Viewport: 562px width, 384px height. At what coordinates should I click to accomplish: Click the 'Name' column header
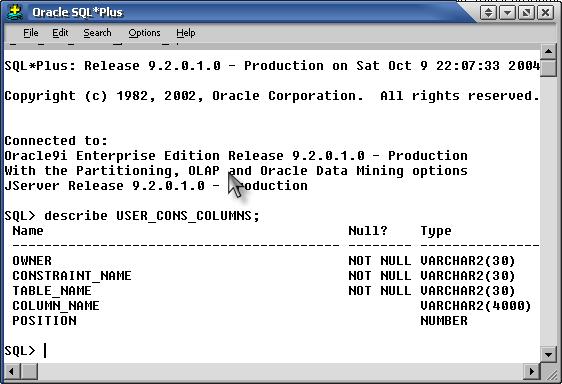[28, 231]
